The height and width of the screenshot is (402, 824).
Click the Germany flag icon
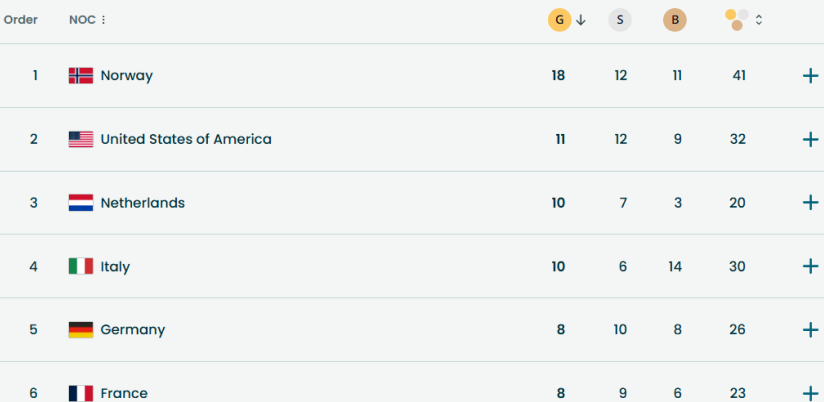coord(81,330)
